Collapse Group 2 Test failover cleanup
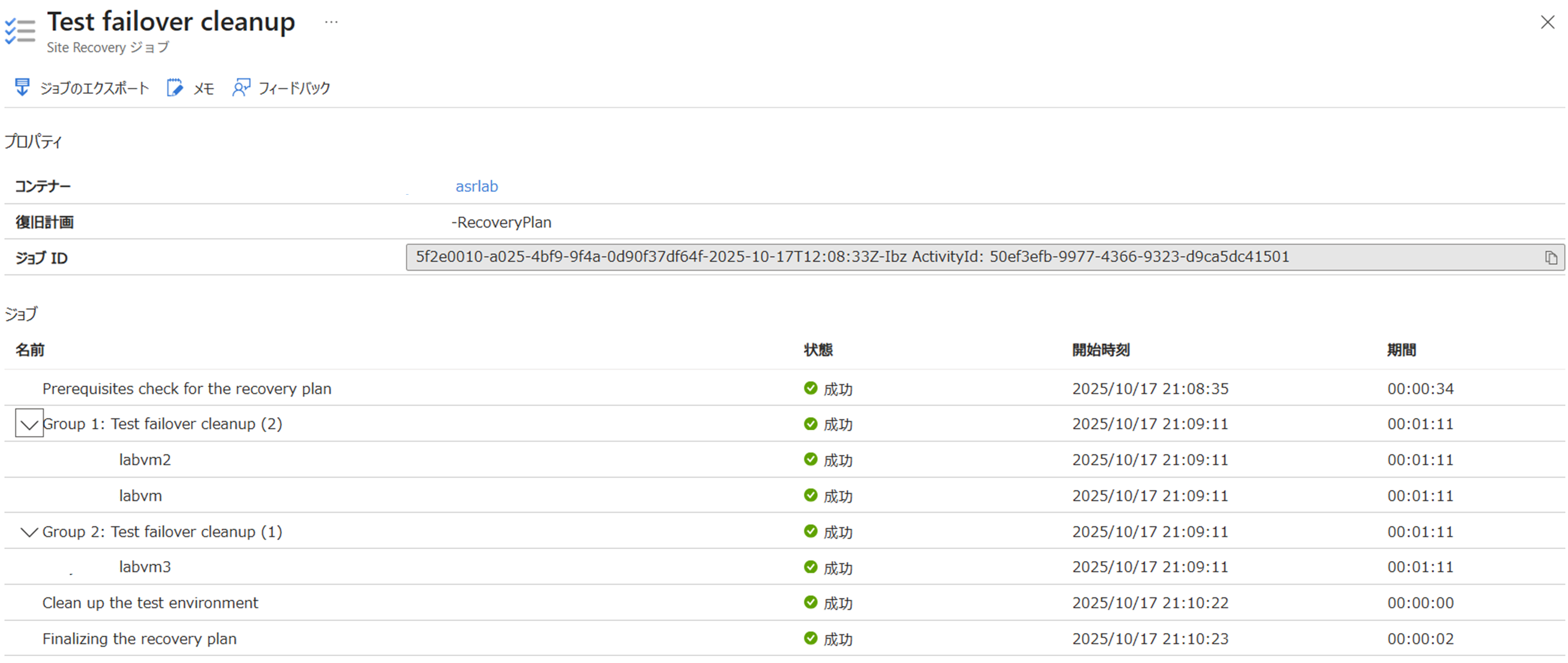The width and height of the screenshot is (1568, 663). [29, 531]
